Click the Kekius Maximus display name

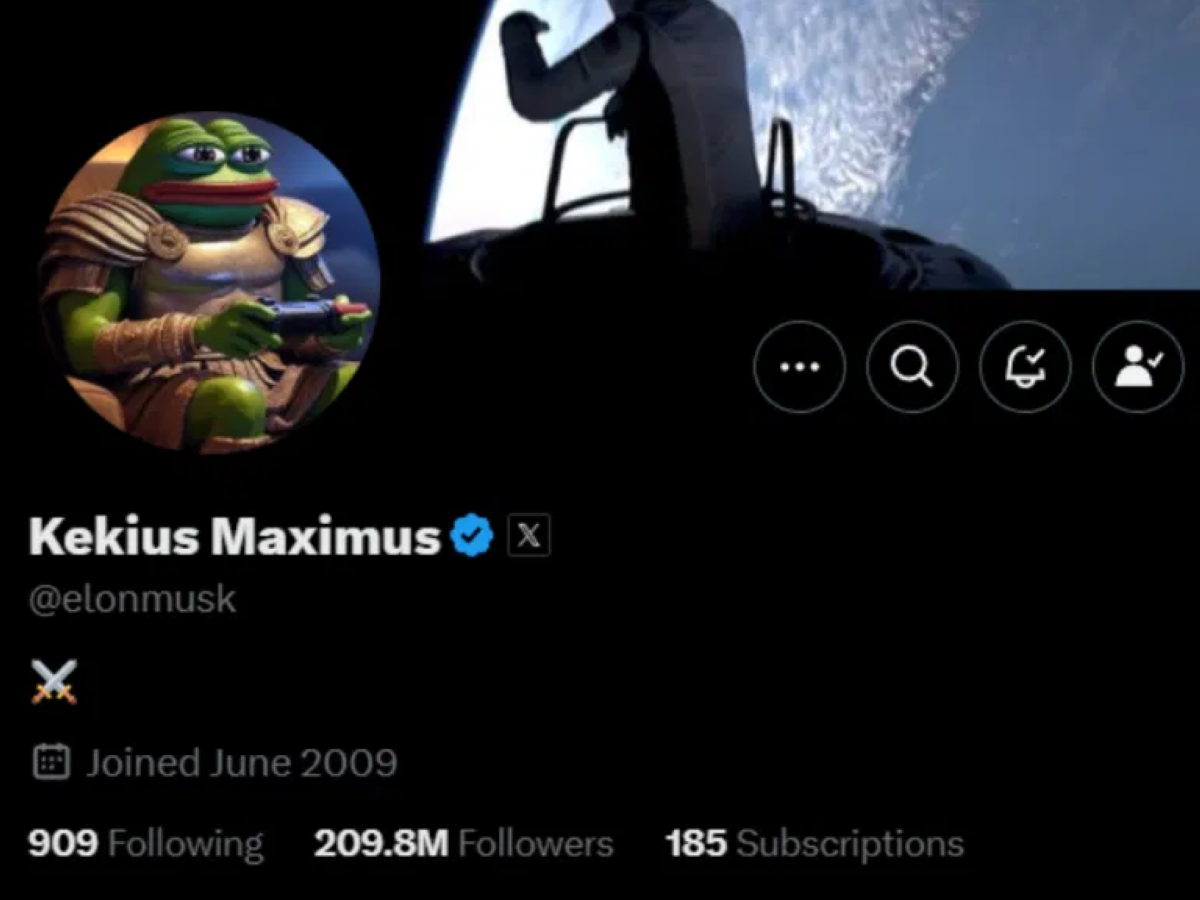[x=235, y=537]
